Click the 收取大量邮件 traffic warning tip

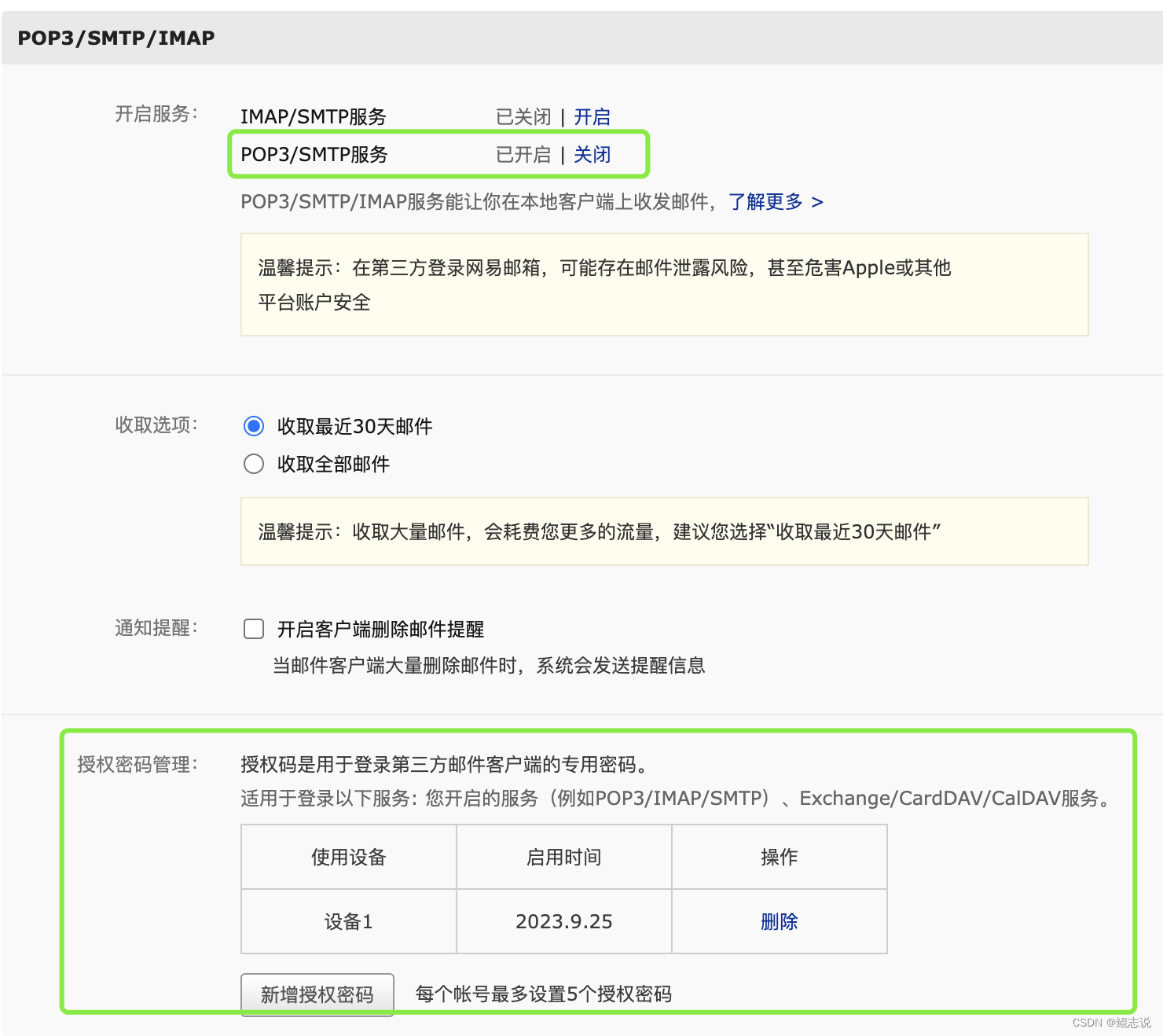click(664, 531)
